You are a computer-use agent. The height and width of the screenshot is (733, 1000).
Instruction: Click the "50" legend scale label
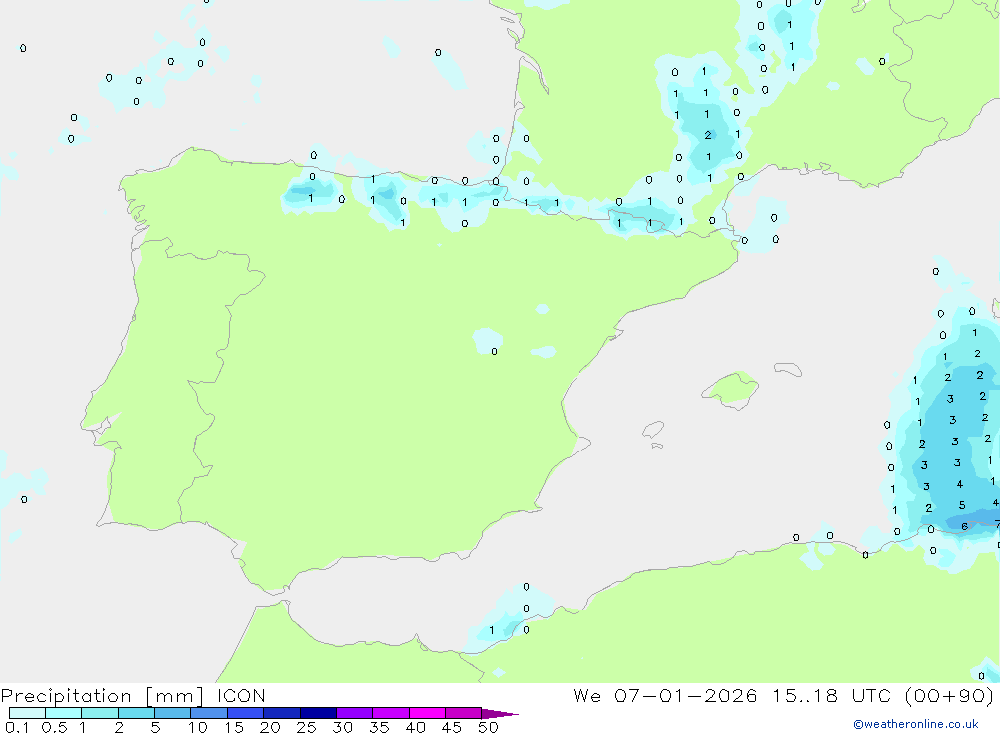click(488, 727)
